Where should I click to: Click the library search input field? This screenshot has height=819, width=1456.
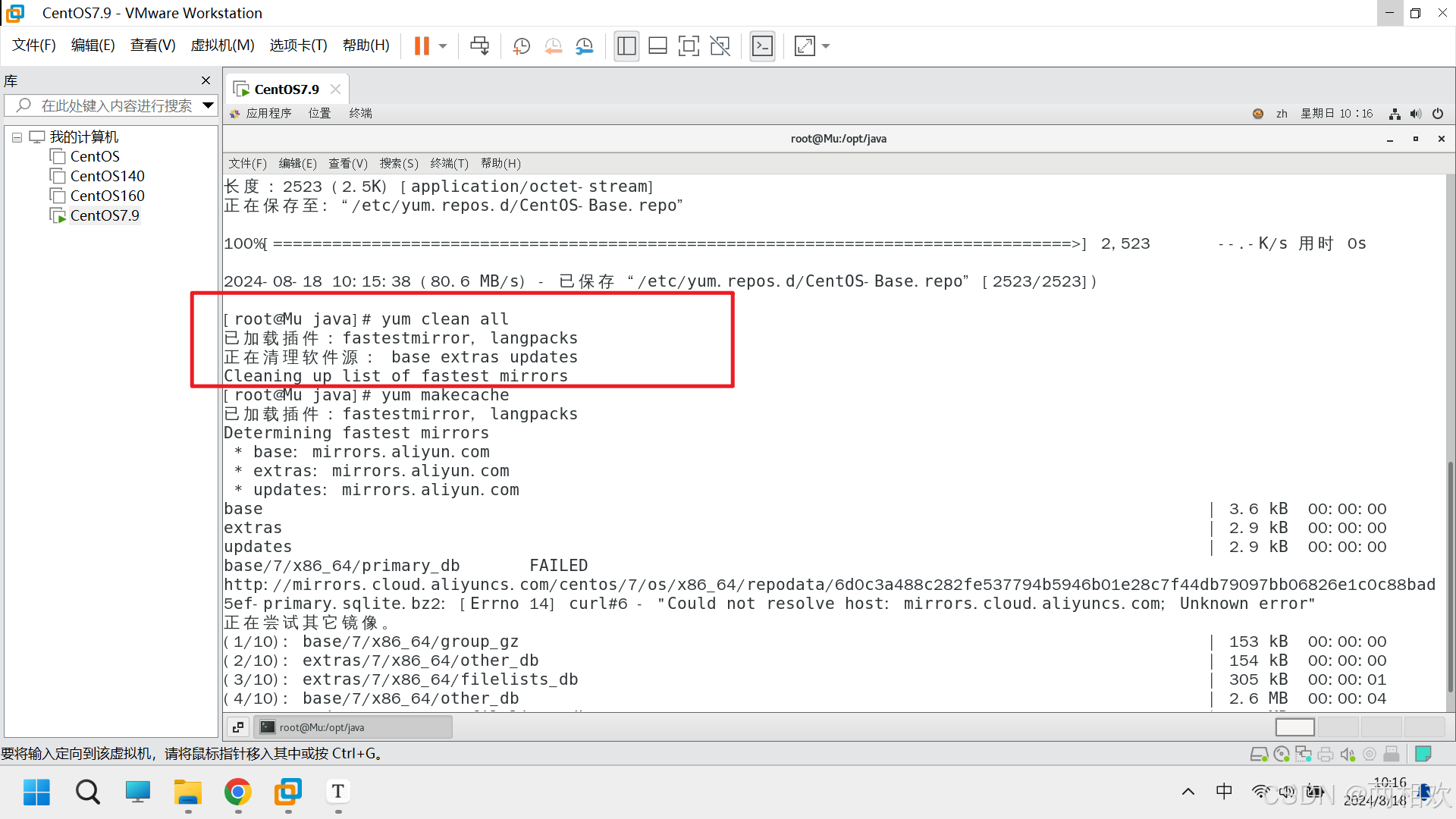pyautogui.click(x=116, y=105)
